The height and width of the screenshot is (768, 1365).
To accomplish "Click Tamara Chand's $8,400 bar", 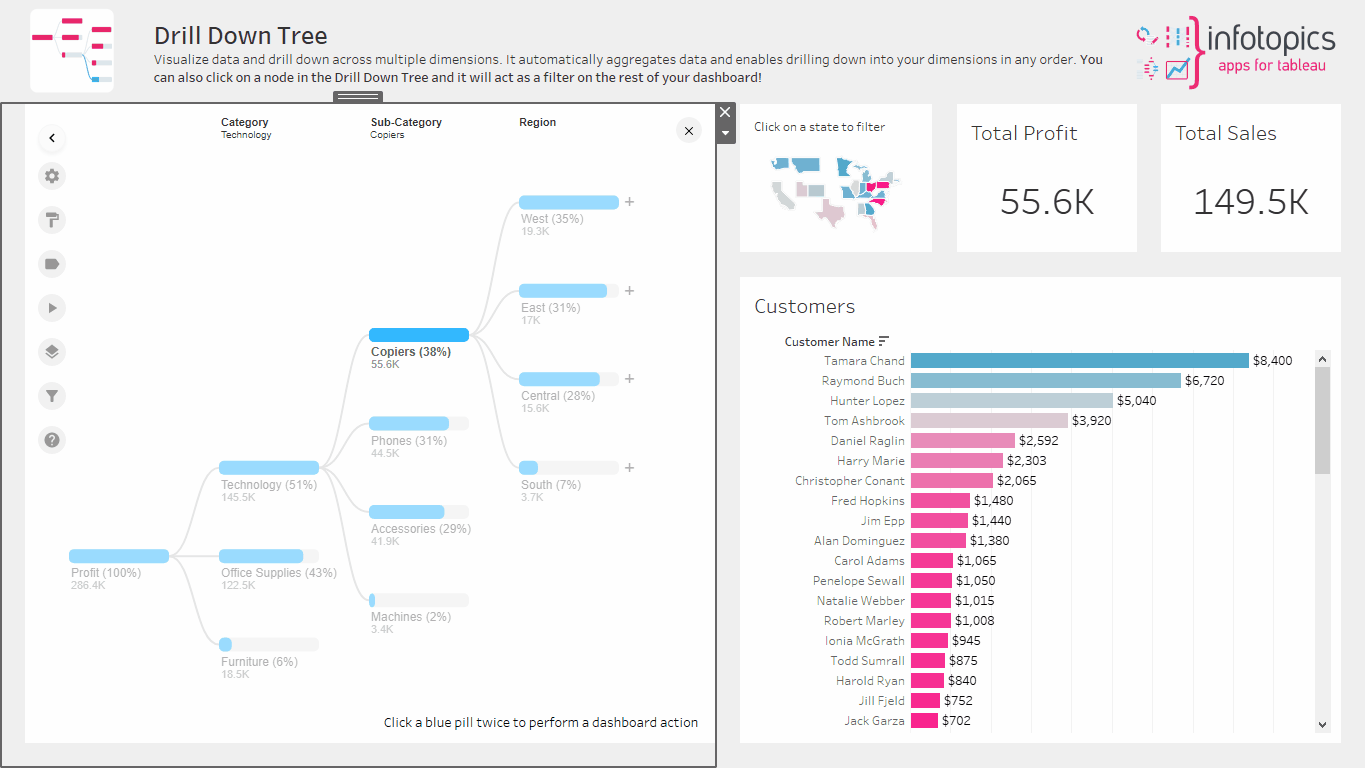I will coord(1079,361).
